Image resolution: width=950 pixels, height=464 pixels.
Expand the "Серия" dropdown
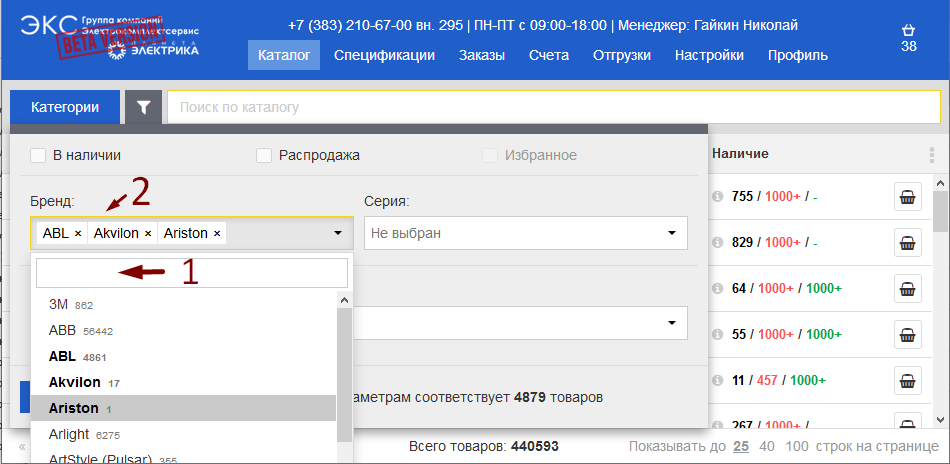(x=526, y=233)
